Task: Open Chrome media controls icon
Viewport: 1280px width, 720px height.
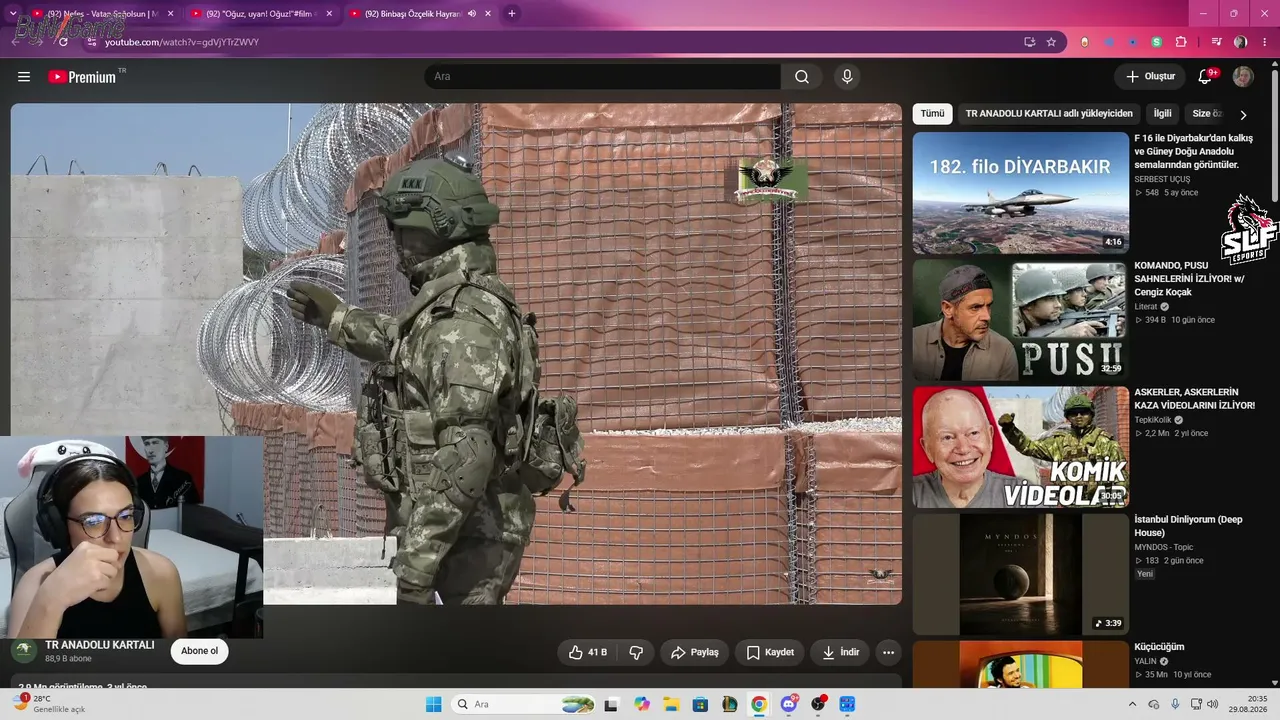Action: coord(1216,42)
